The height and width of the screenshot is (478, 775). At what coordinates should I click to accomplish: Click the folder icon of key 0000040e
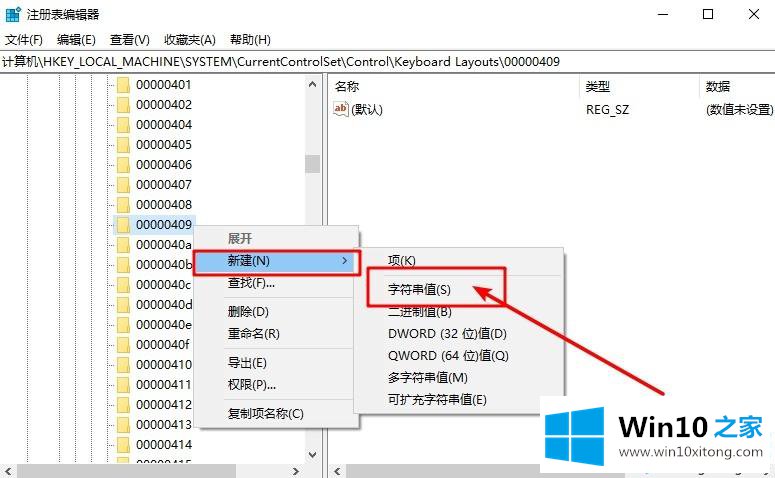[x=123, y=325]
